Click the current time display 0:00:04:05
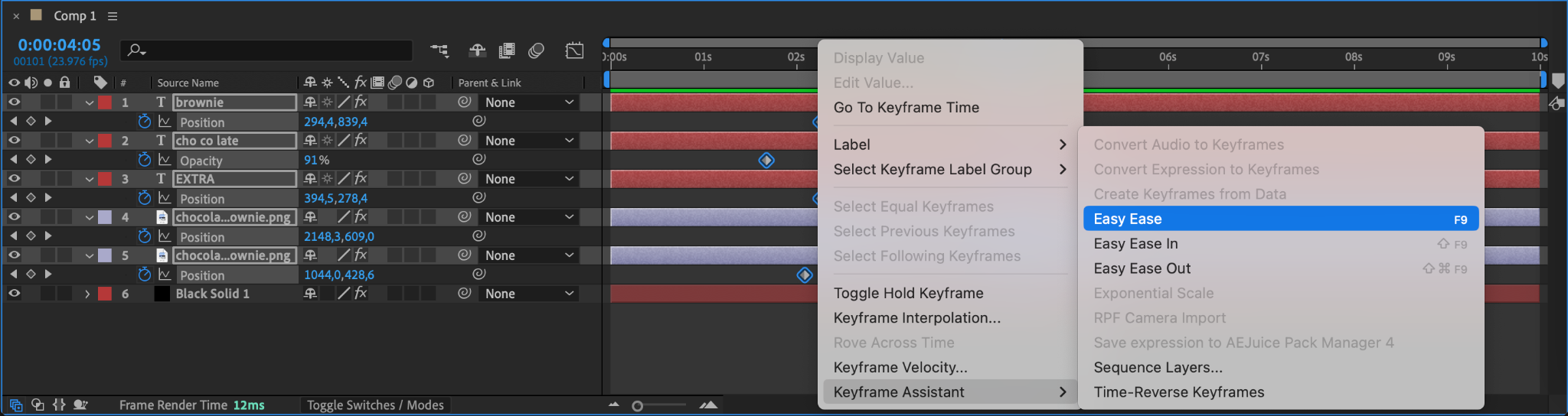Image resolution: width=1568 pixels, height=416 pixels. (x=59, y=45)
